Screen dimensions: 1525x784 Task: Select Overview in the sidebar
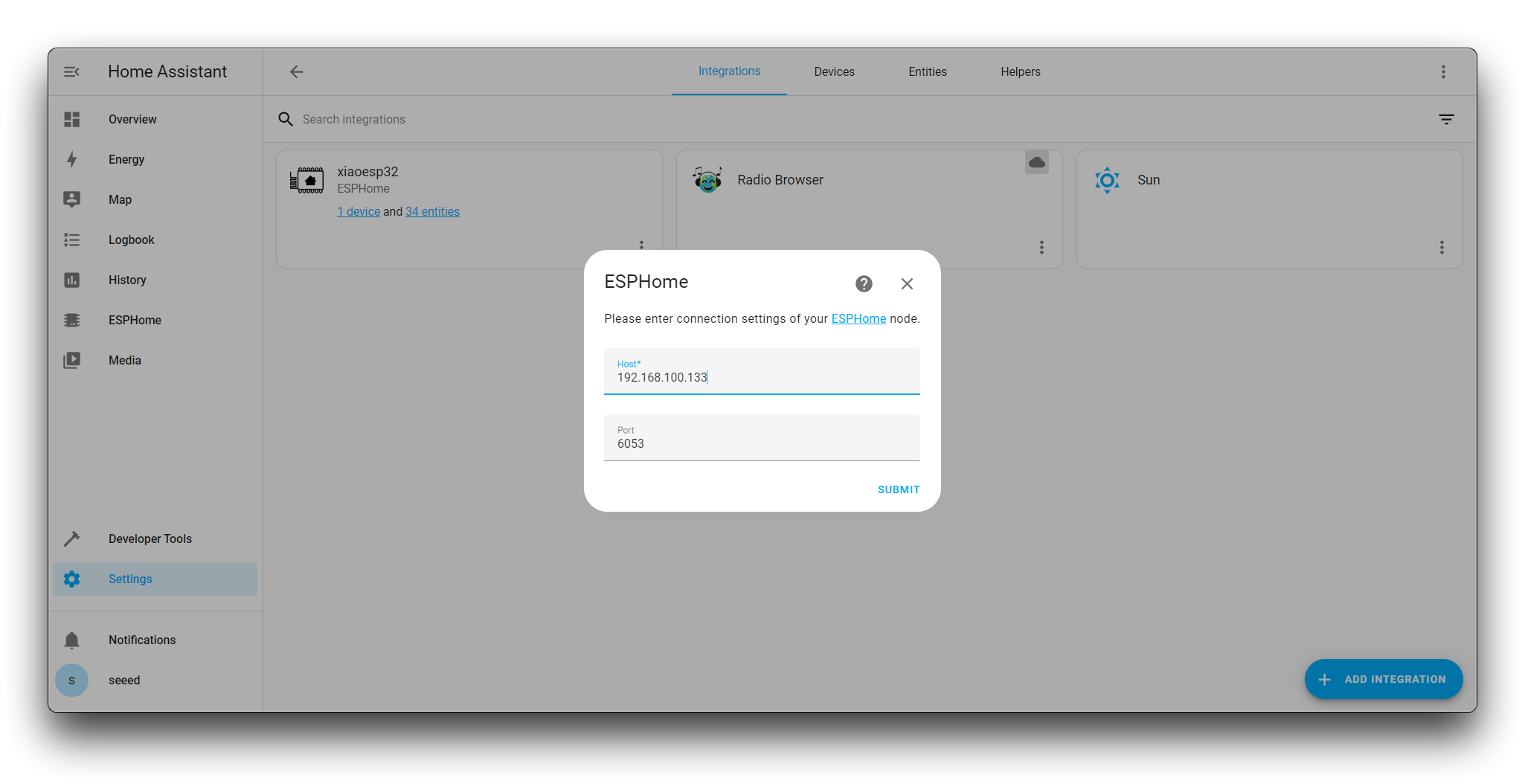pyautogui.click(x=155, y=119)
